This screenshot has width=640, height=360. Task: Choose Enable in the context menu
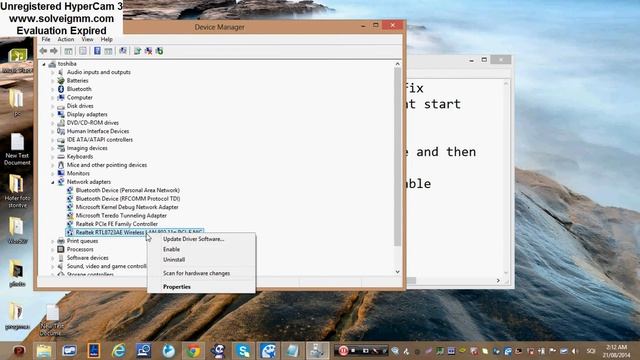tap(201, 249)
